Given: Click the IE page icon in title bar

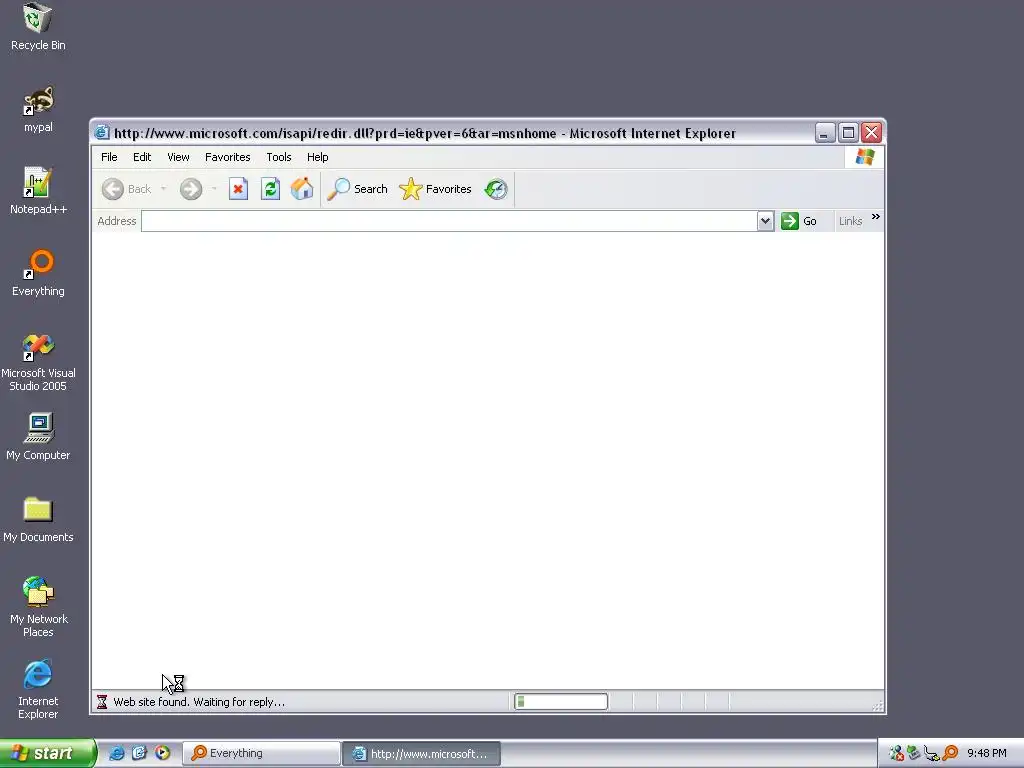Looking at the screenshot, I should (102, 133).
